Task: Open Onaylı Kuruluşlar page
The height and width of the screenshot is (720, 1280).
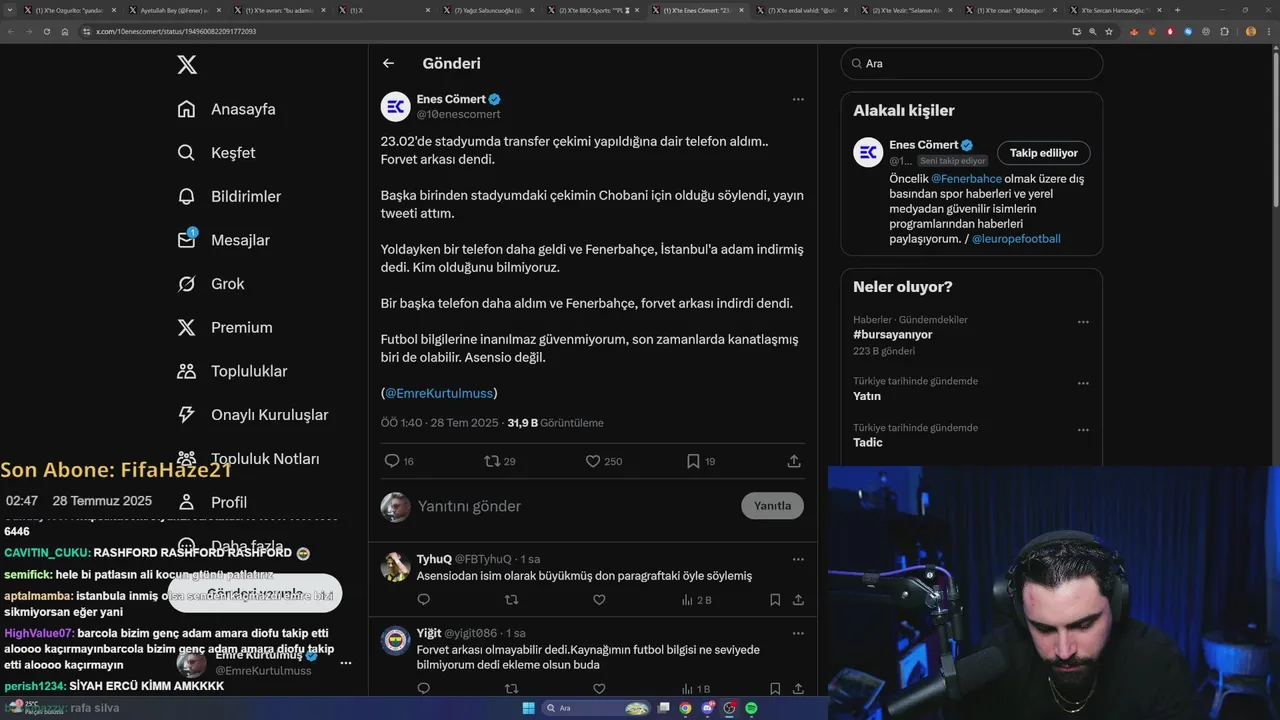Action: click(252, 415)
